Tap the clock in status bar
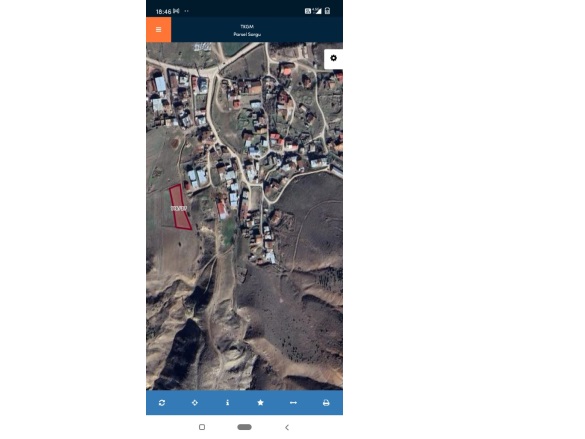The image size is (585, 439). pos(163,12)
